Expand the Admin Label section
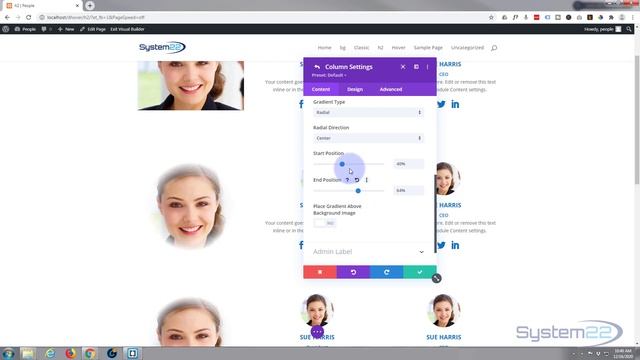Image resolution: width=640 pixels, height=360 pixels. [369, 252]
